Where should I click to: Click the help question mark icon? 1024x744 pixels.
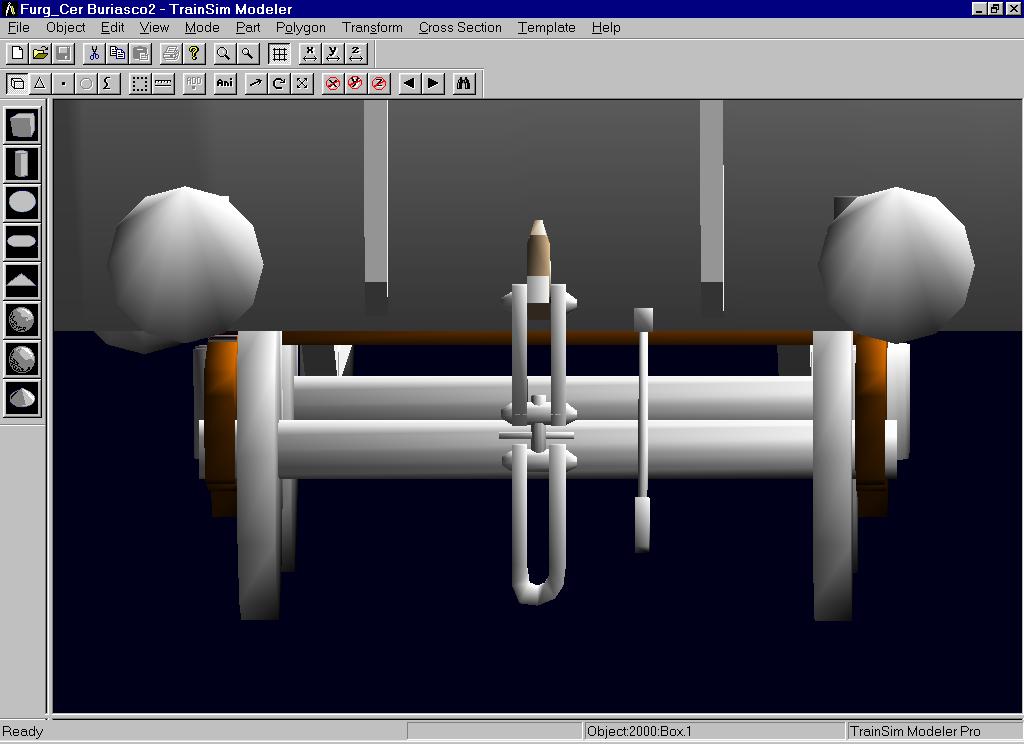[x=194, y=53]
